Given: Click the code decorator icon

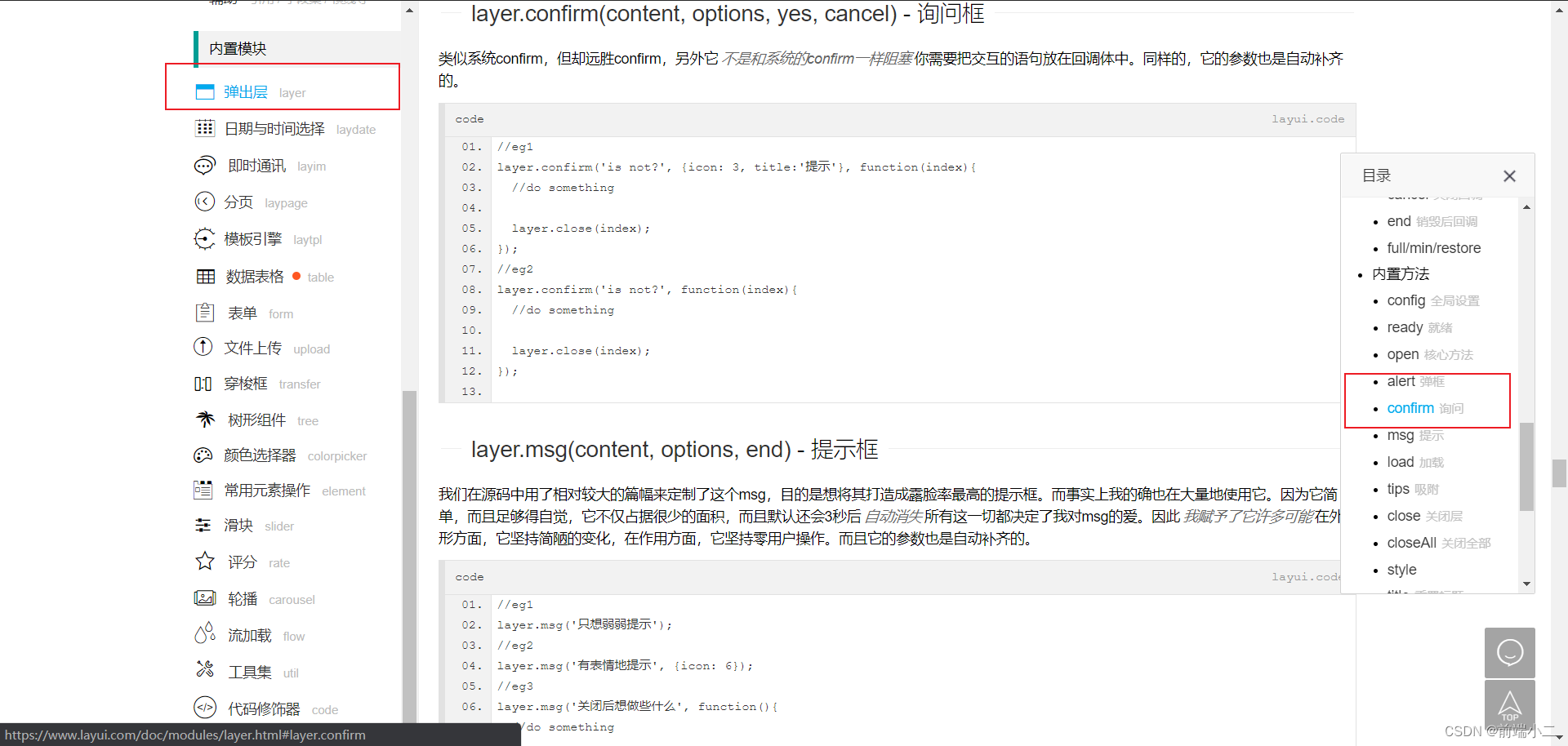Looking at the screenshot, I should pyautogui.click(x=205, y=707).
